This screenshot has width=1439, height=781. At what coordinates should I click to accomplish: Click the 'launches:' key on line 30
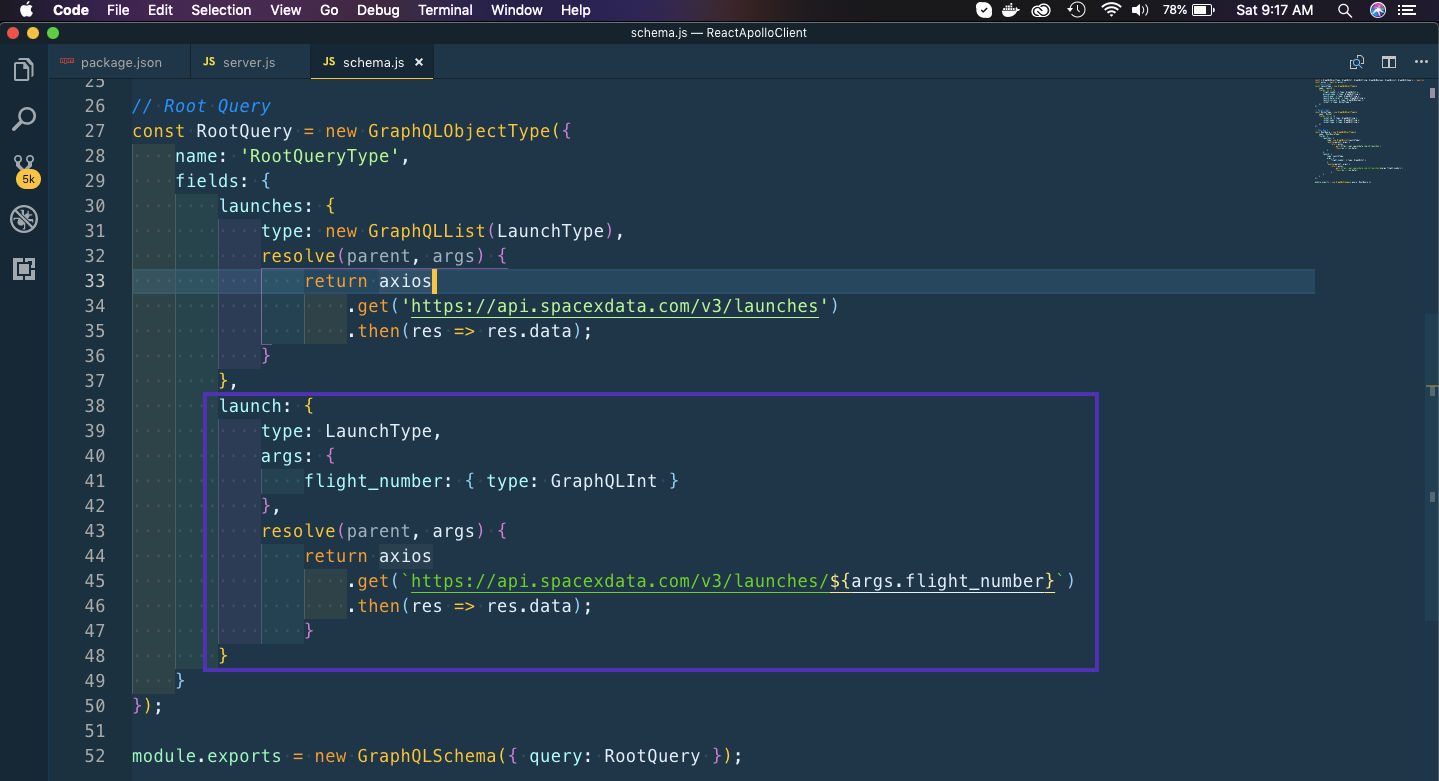[x=266, y=206]
